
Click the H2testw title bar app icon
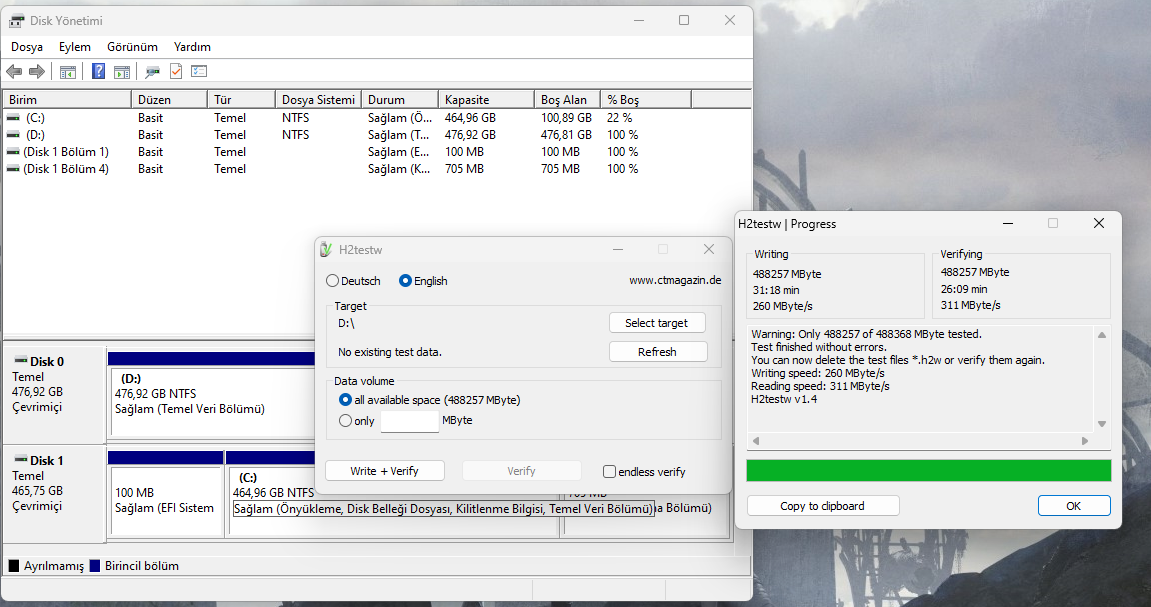(x=326, y=250)
